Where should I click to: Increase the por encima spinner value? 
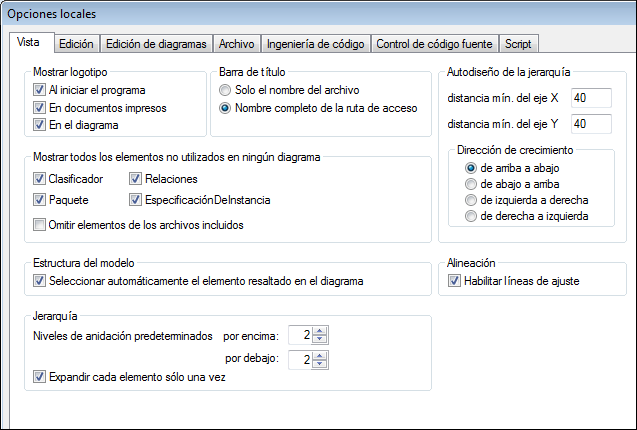pyautogui.click(x=319, y=330)
